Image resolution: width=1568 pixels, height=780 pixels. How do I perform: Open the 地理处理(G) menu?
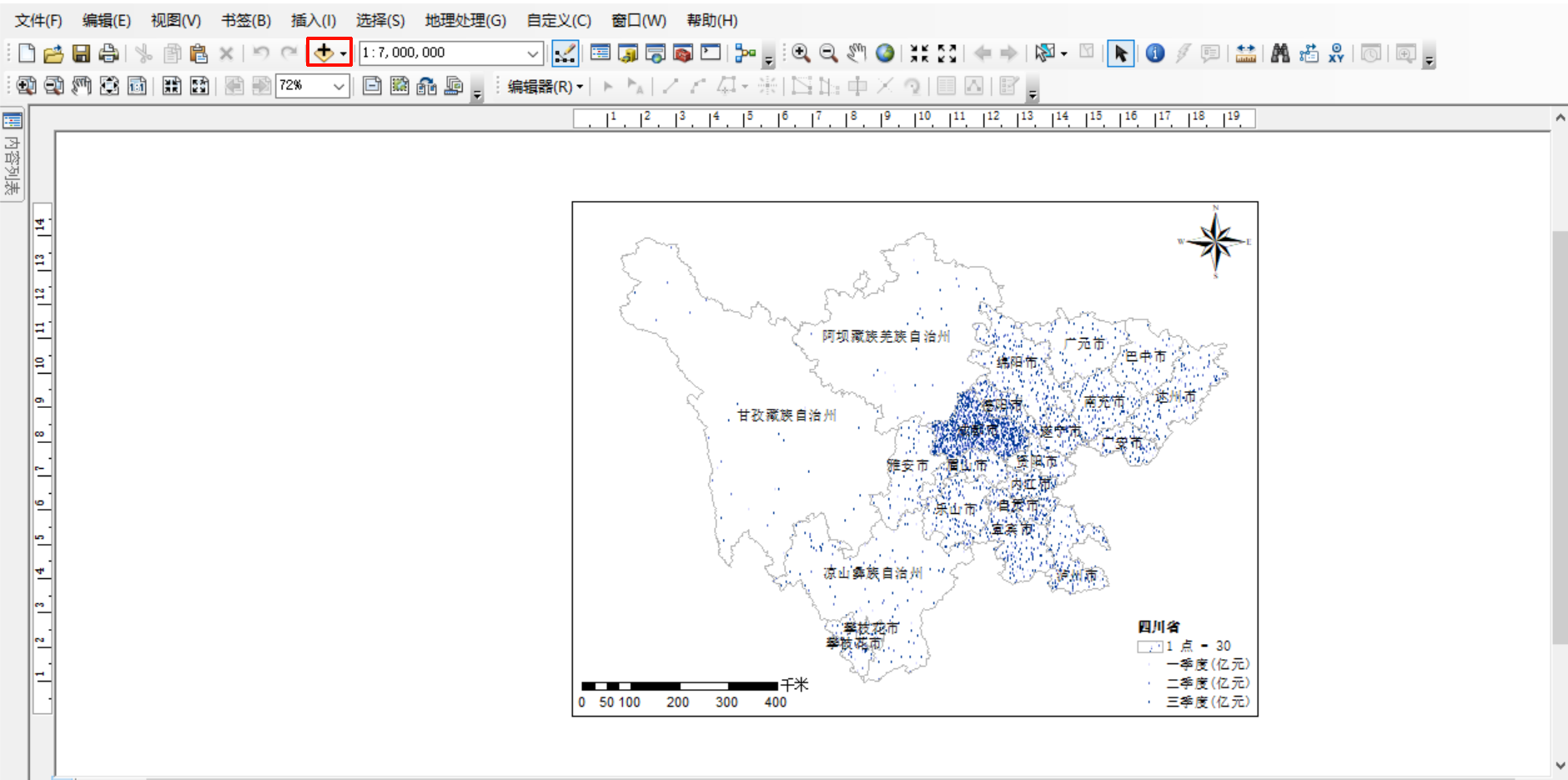(x=465, y=20)
